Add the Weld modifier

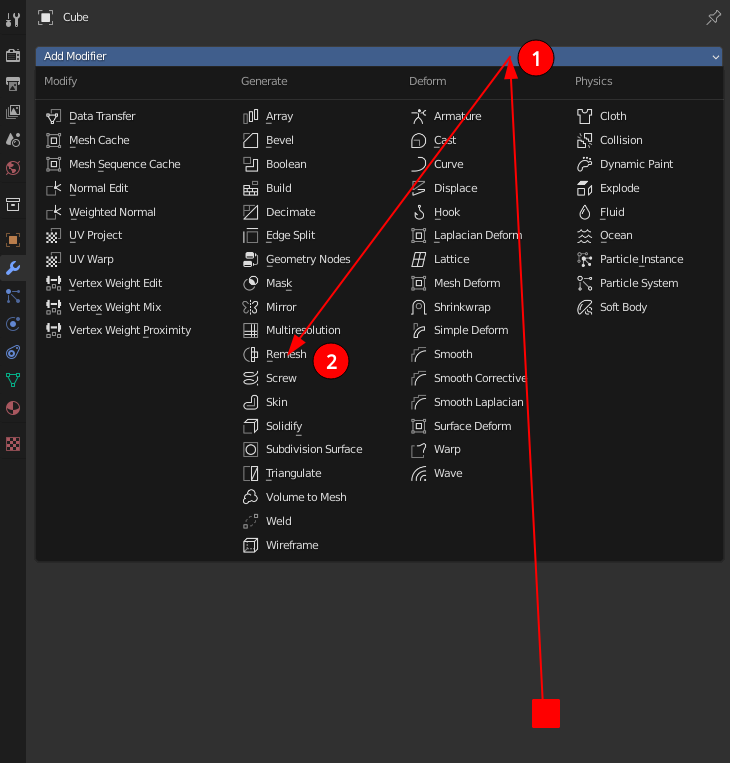pos(267,521)
